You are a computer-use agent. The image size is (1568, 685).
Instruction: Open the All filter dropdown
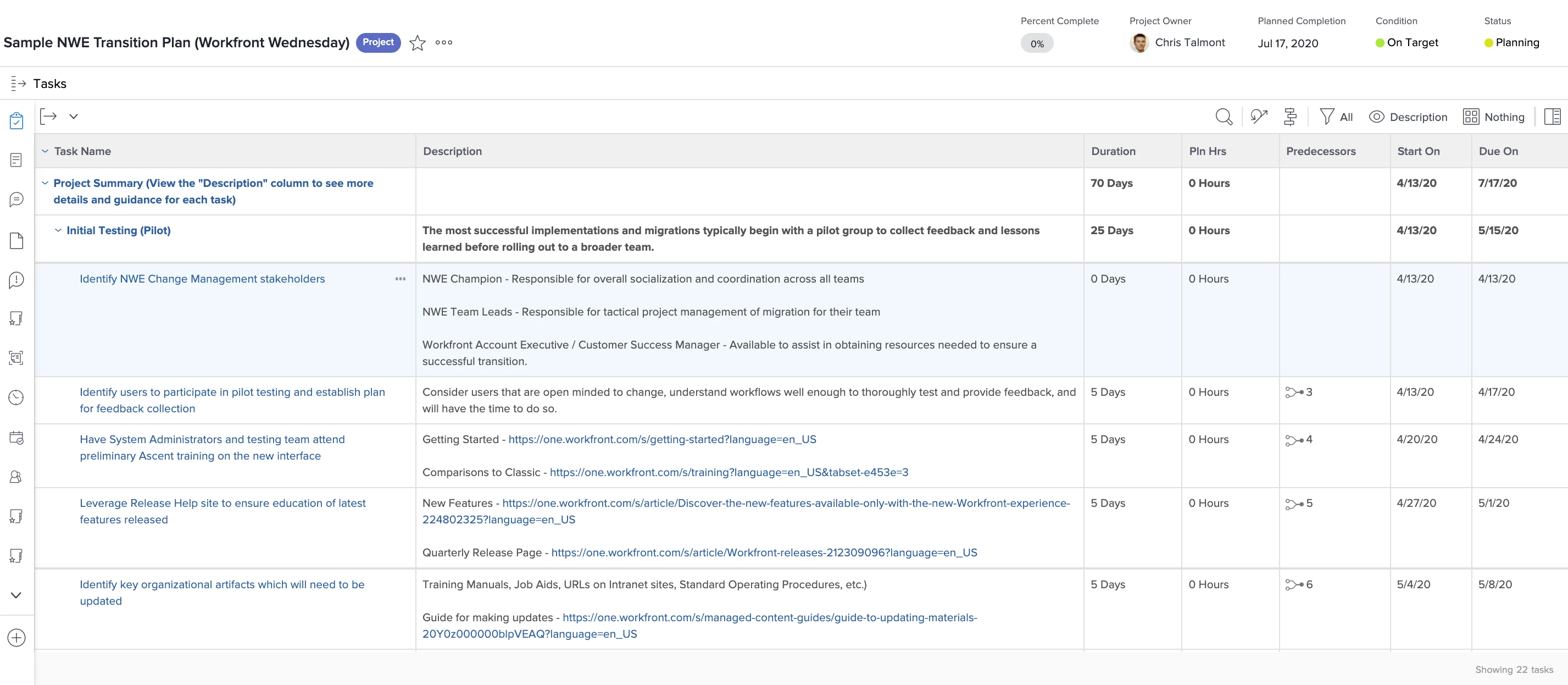(1336, 117)
